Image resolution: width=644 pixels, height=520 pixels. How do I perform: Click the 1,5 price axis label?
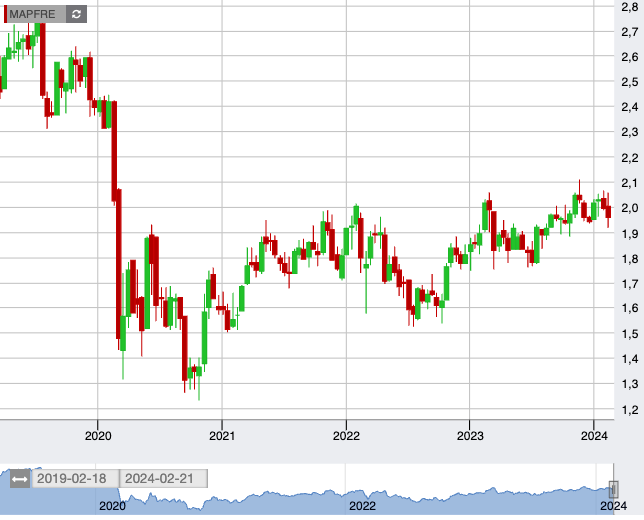pos(630,334)
